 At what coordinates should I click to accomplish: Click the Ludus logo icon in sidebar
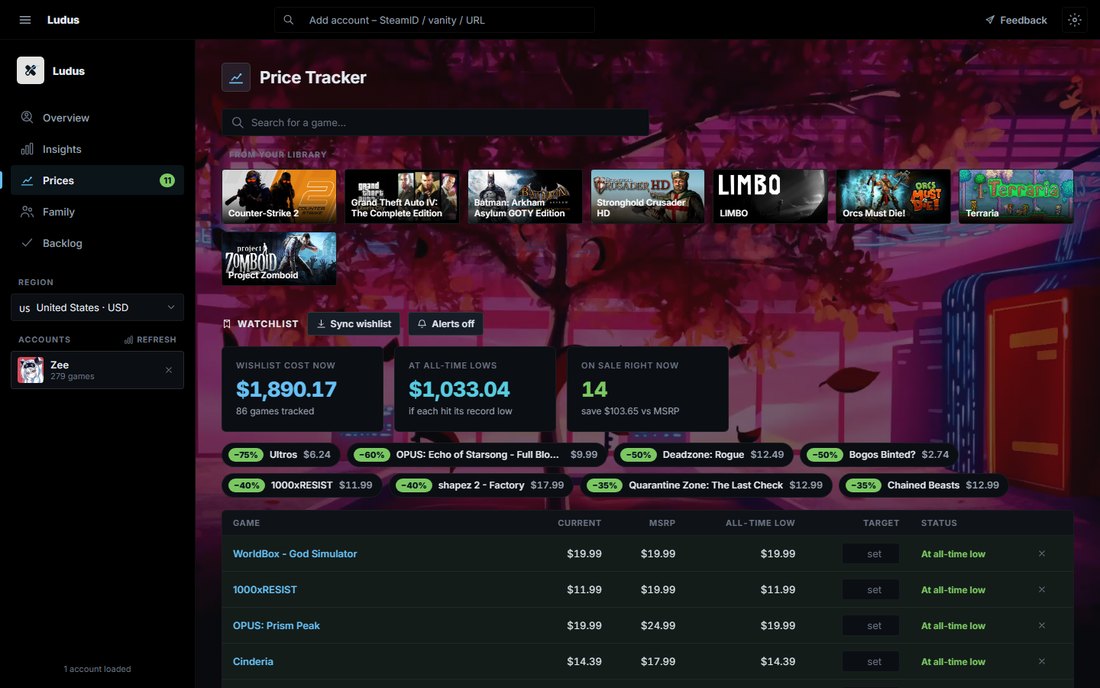[x=30, y=70]
